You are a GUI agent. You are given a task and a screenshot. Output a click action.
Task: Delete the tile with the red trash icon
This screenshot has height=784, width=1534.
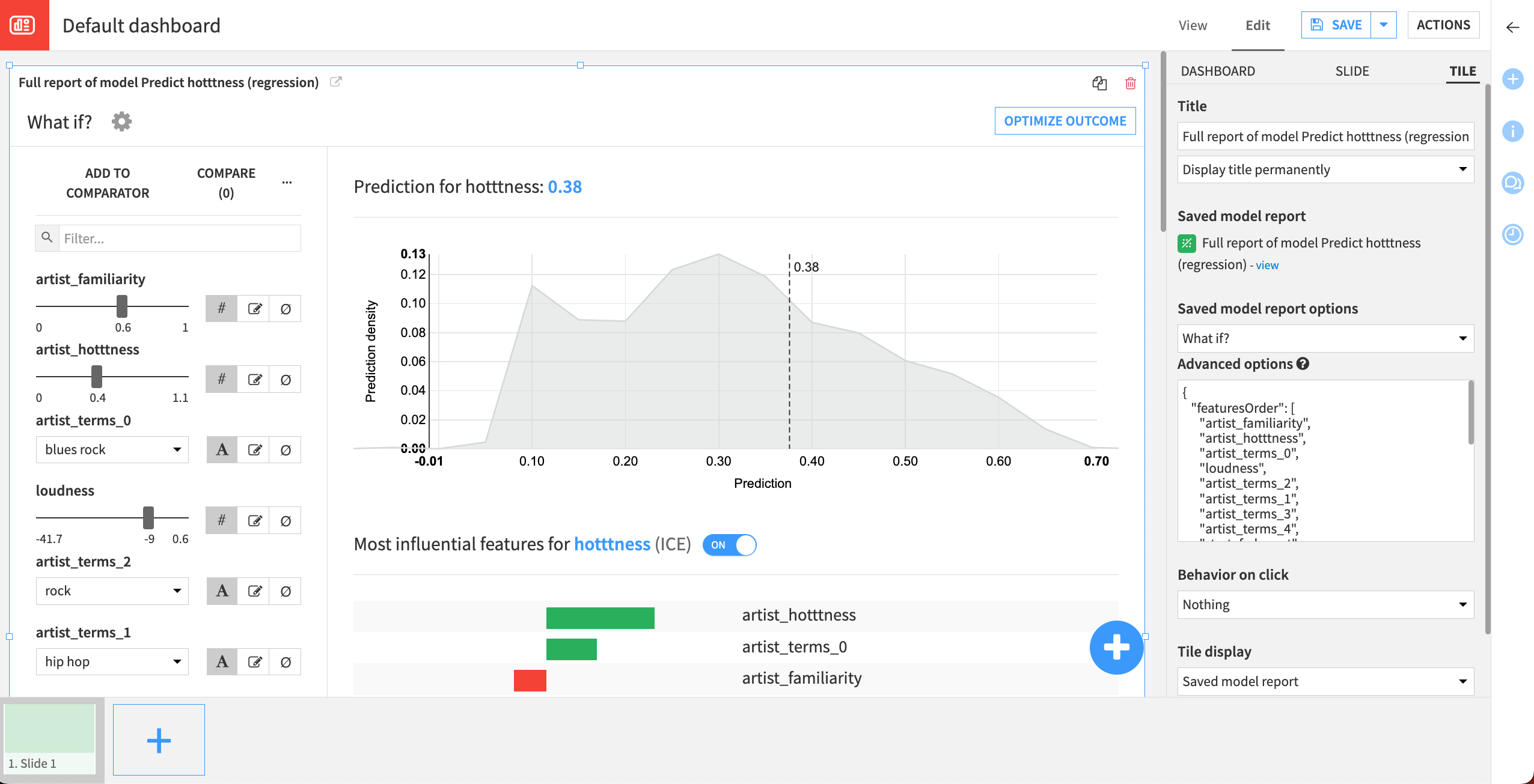1130,84
